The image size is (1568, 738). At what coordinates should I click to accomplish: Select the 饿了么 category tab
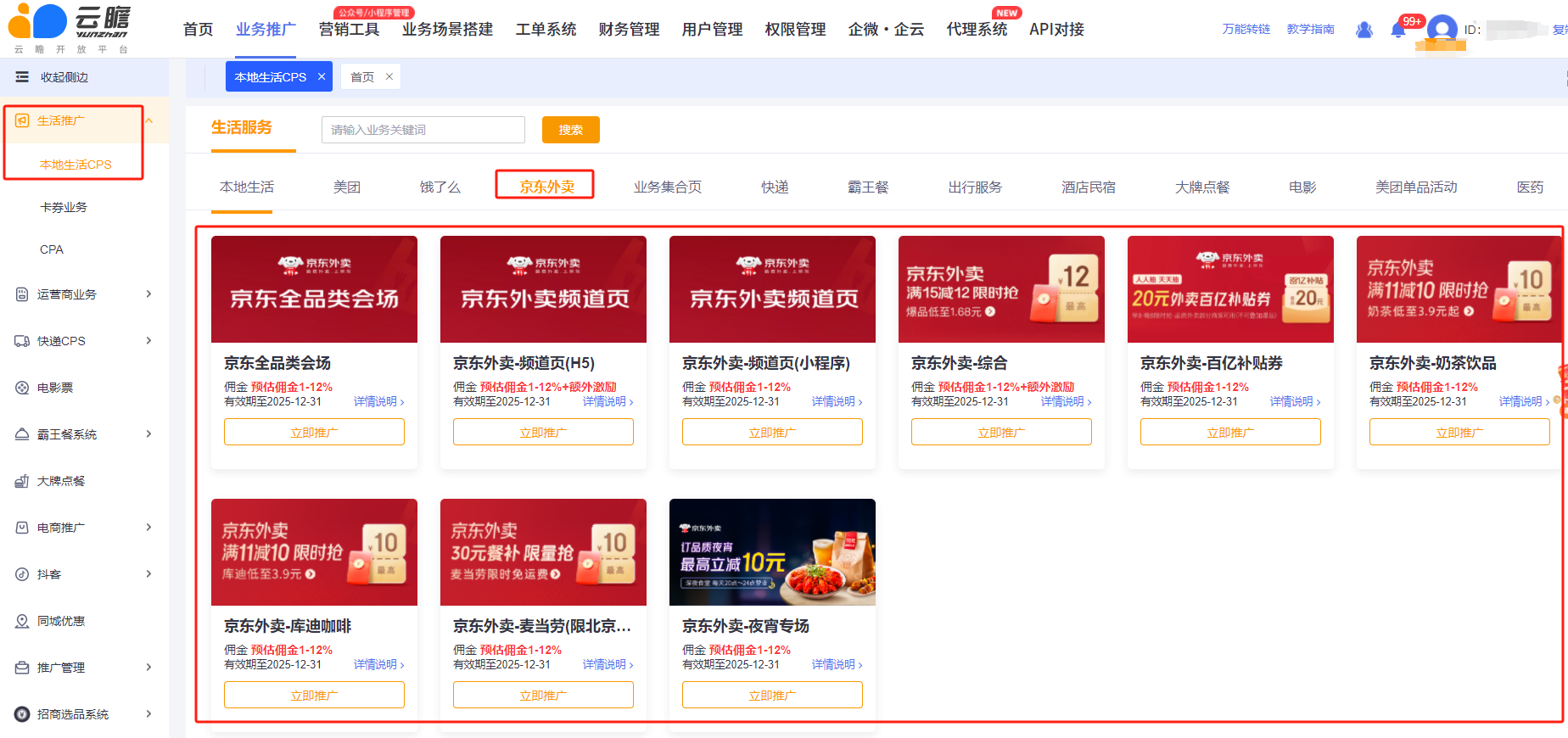click(x=440, y=187)
